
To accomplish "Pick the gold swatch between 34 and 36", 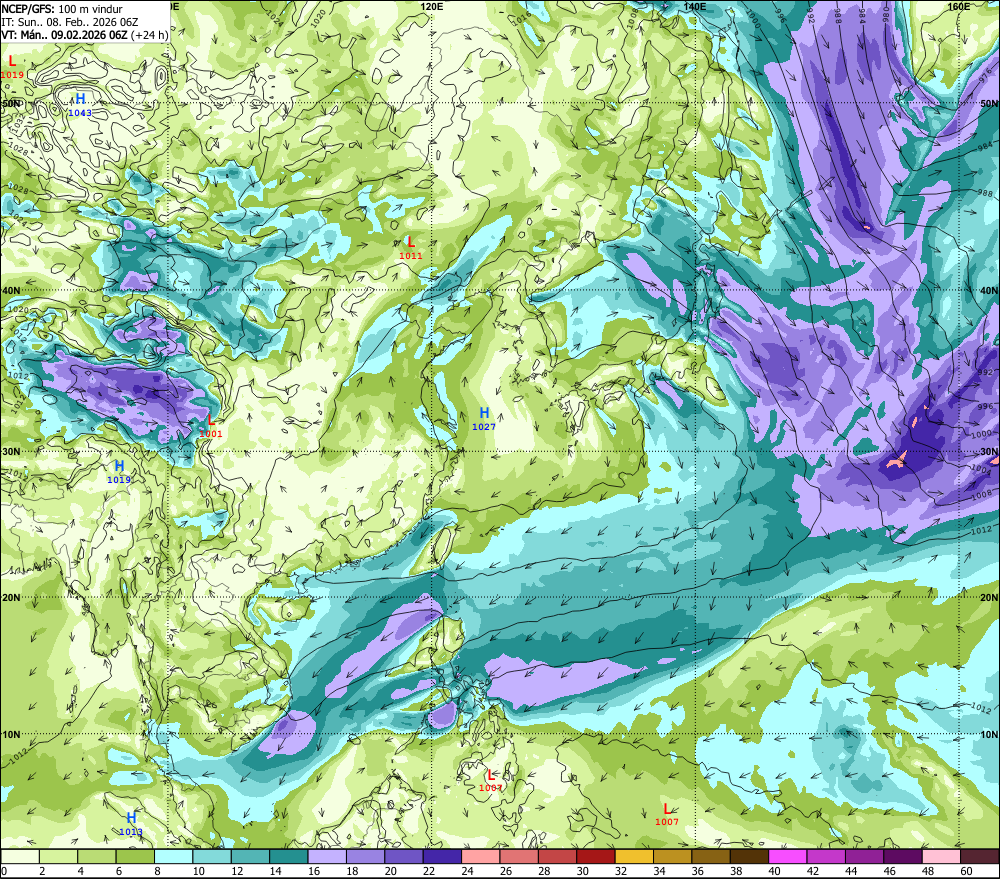I will [672, 856].
